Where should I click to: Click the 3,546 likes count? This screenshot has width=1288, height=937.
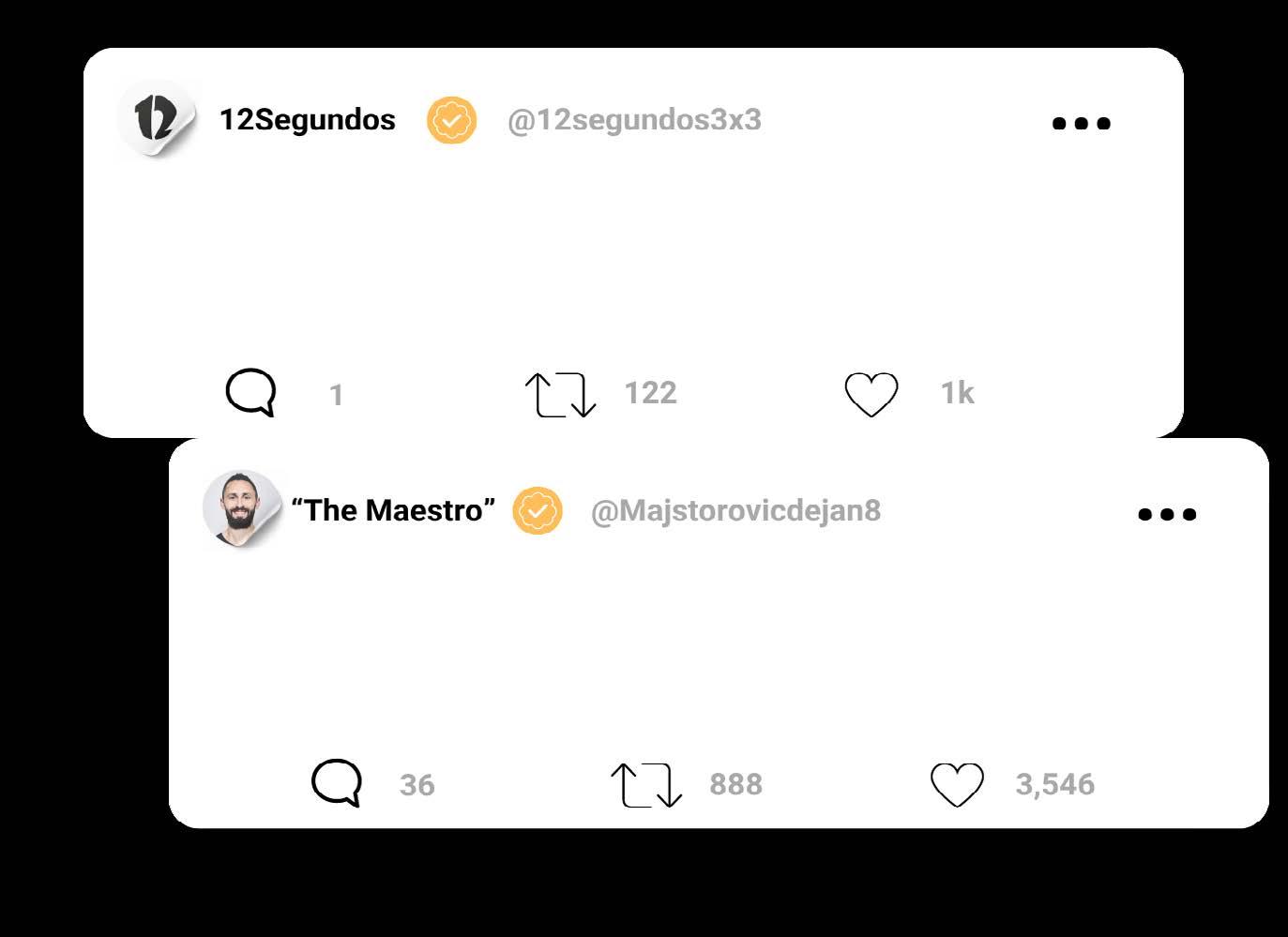pos(1054,784)
